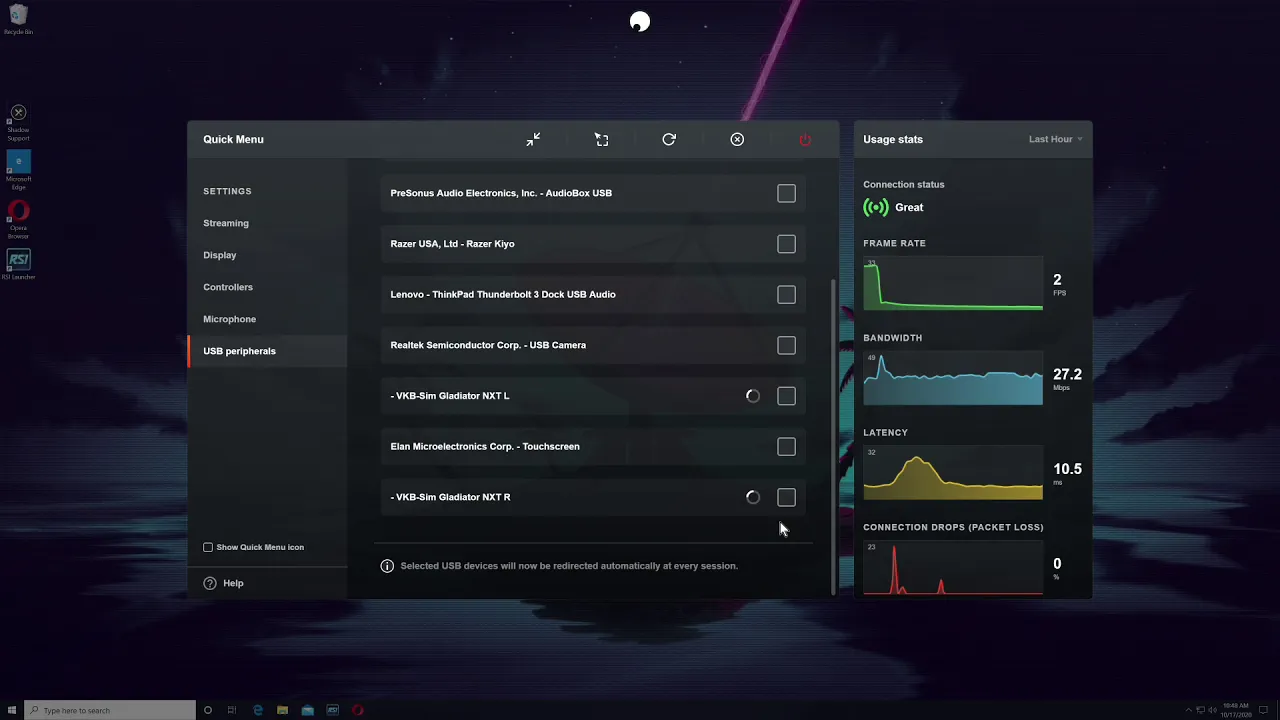Viewport: 1280px width, 720px height.
Task: Switch to the Controllers settings section
Action: (x=228, y=287)
